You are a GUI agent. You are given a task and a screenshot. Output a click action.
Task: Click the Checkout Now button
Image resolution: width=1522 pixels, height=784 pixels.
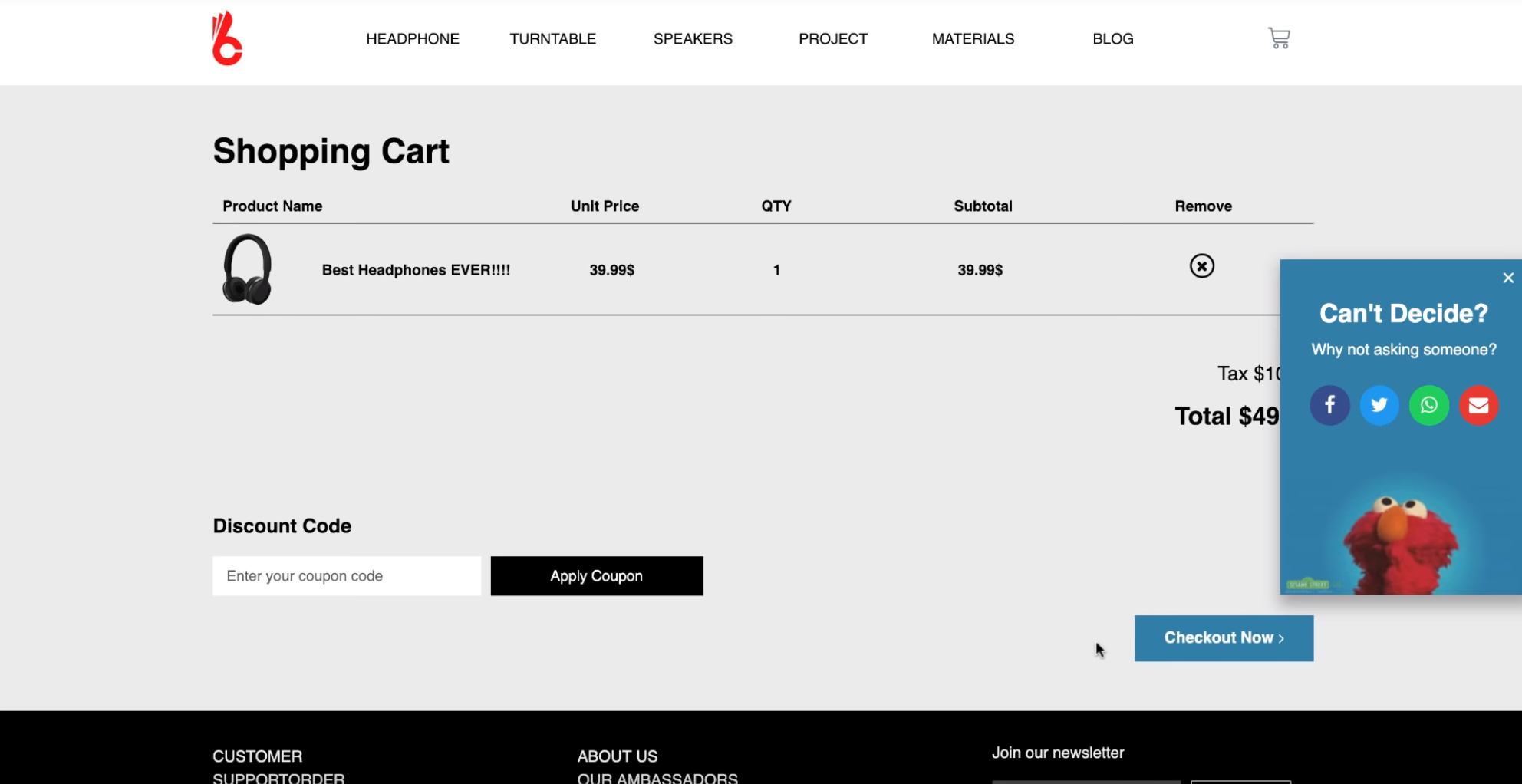click(1224, 638)
